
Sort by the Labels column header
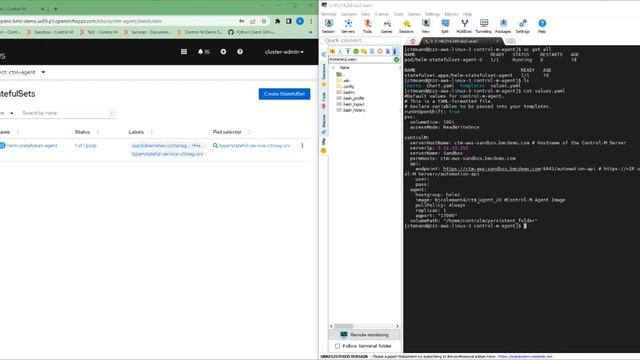[136, 132]
